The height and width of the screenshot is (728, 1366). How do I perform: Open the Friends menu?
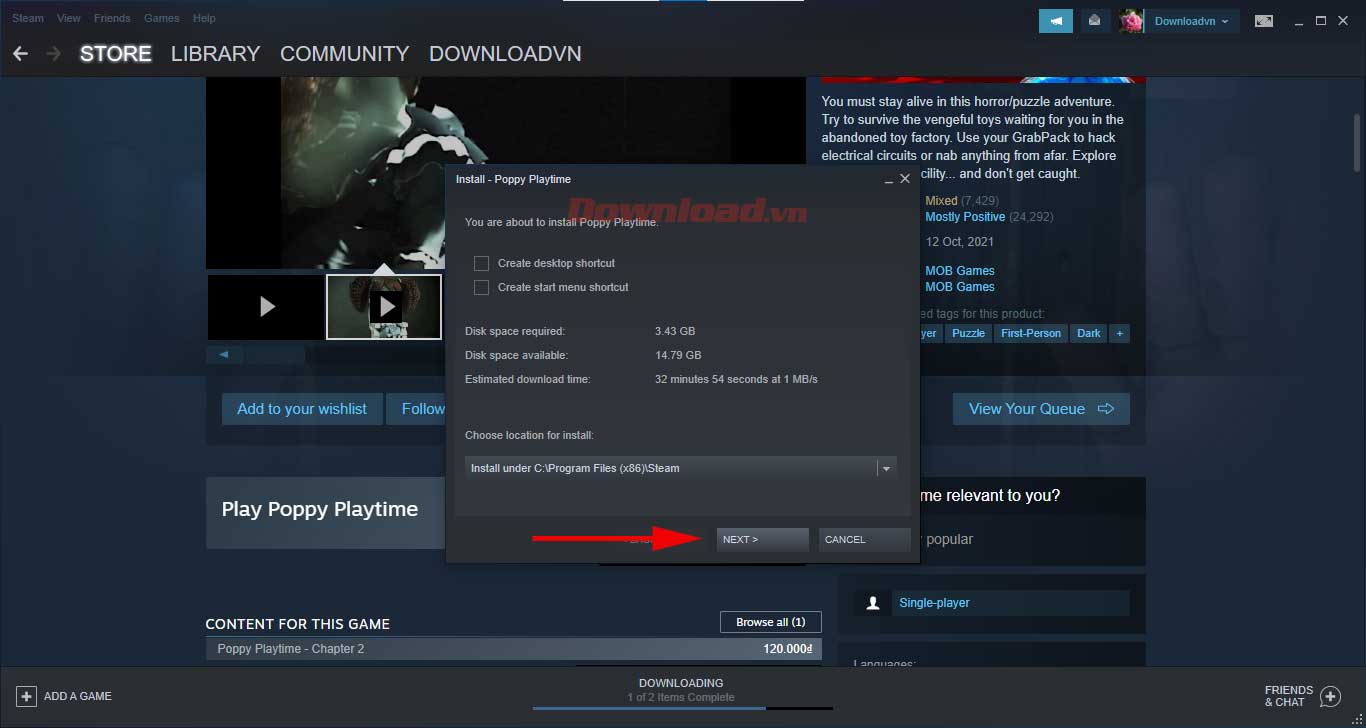point(113,18)
